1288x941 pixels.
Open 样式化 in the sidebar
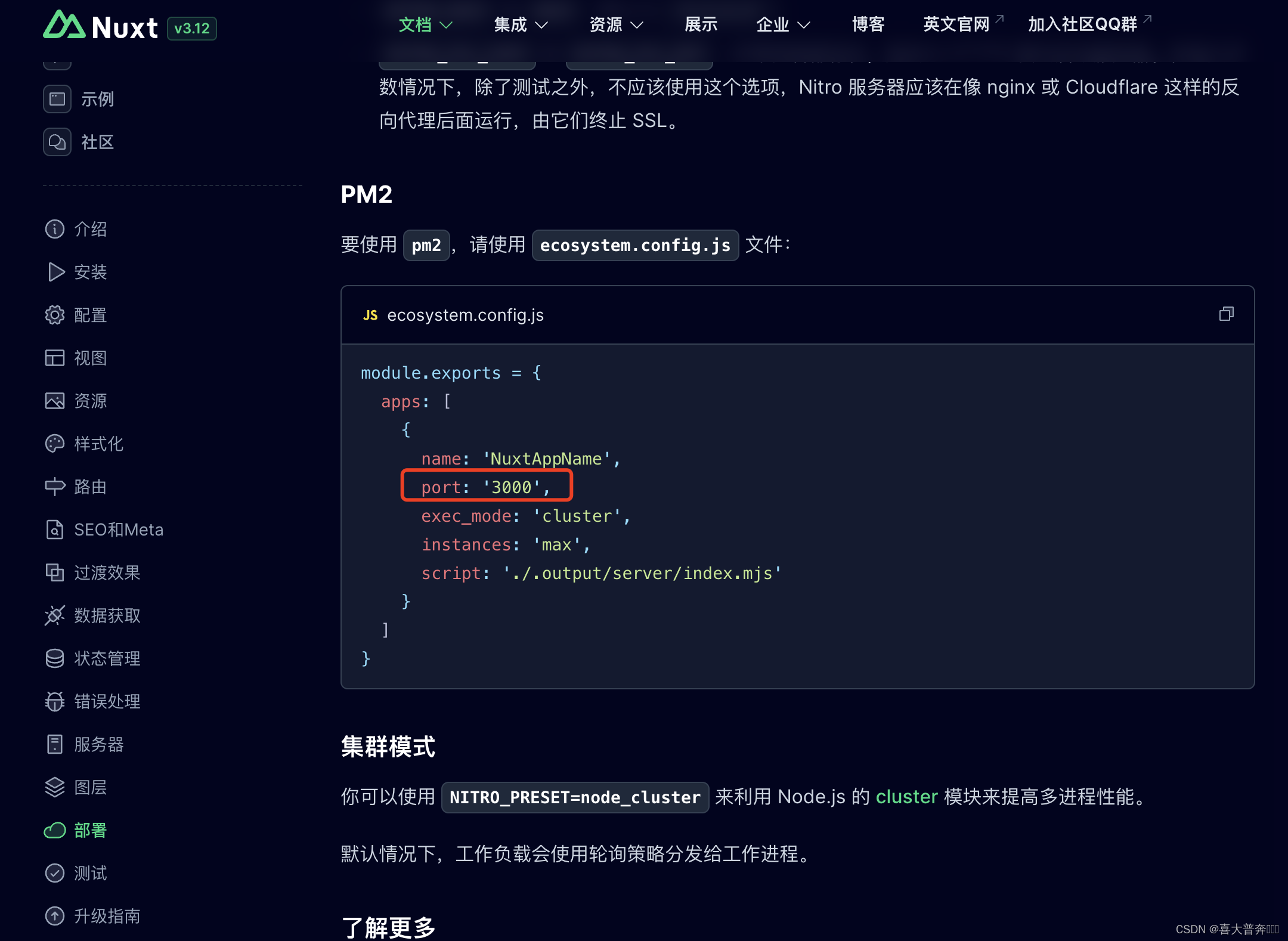click(x=99, y=444)
